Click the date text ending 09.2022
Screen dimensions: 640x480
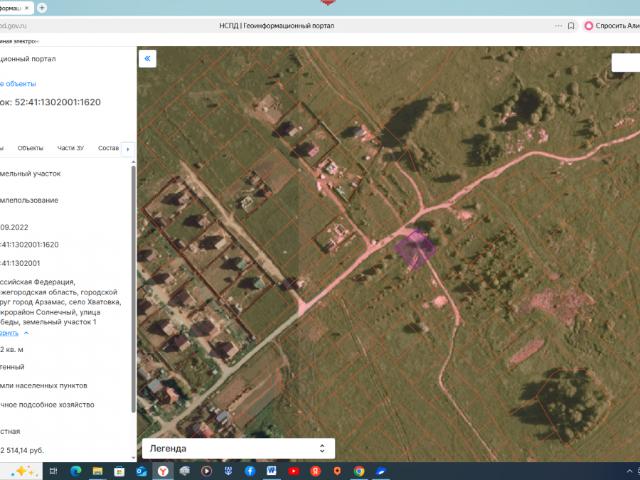pos(14,227)
